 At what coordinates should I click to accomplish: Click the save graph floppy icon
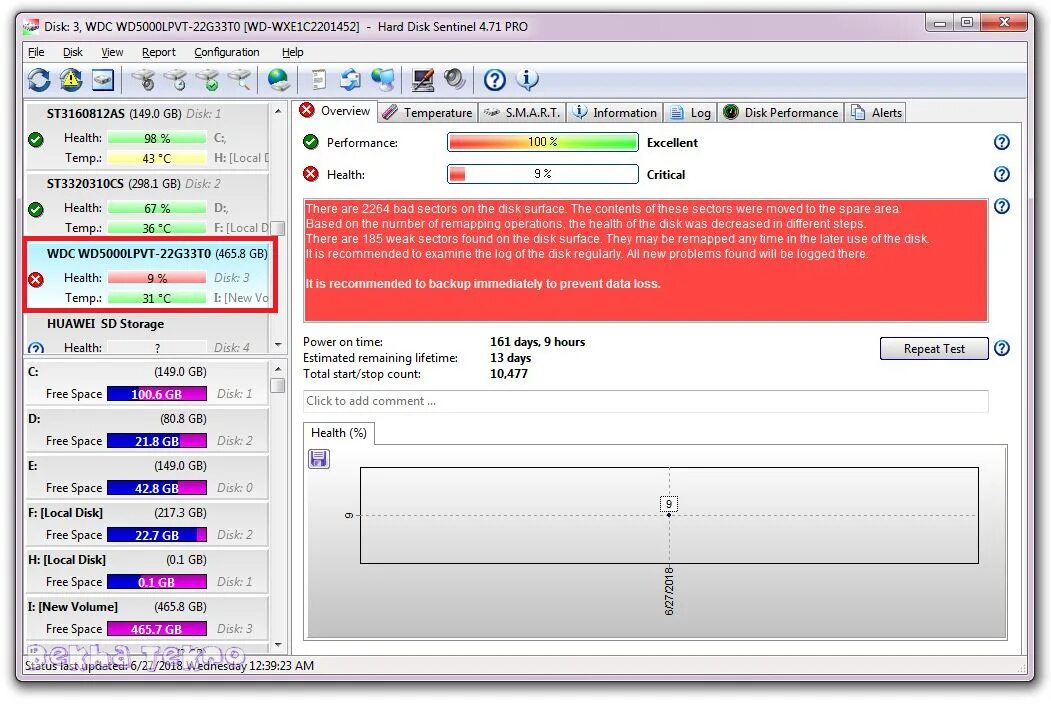tap(318, 459)
